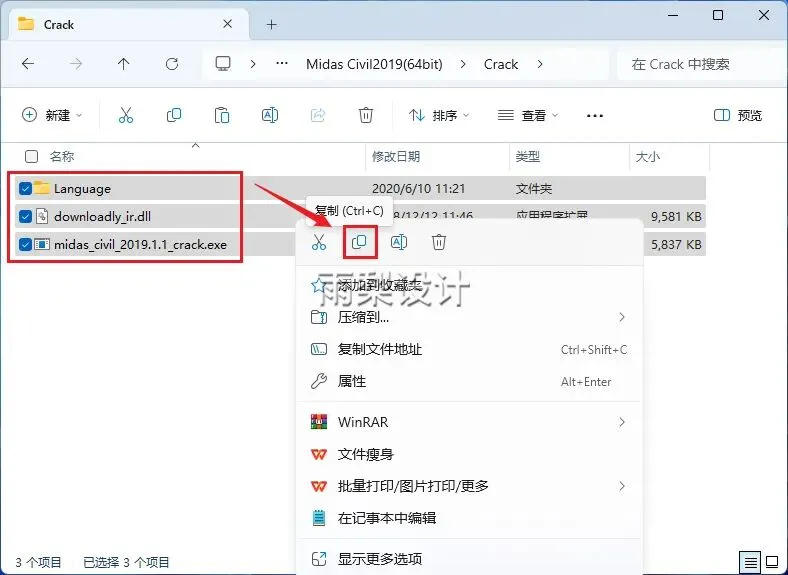Sort by the Type (类型) column header
The width and height of the screenshot is (788, 575).
point(528,157)
